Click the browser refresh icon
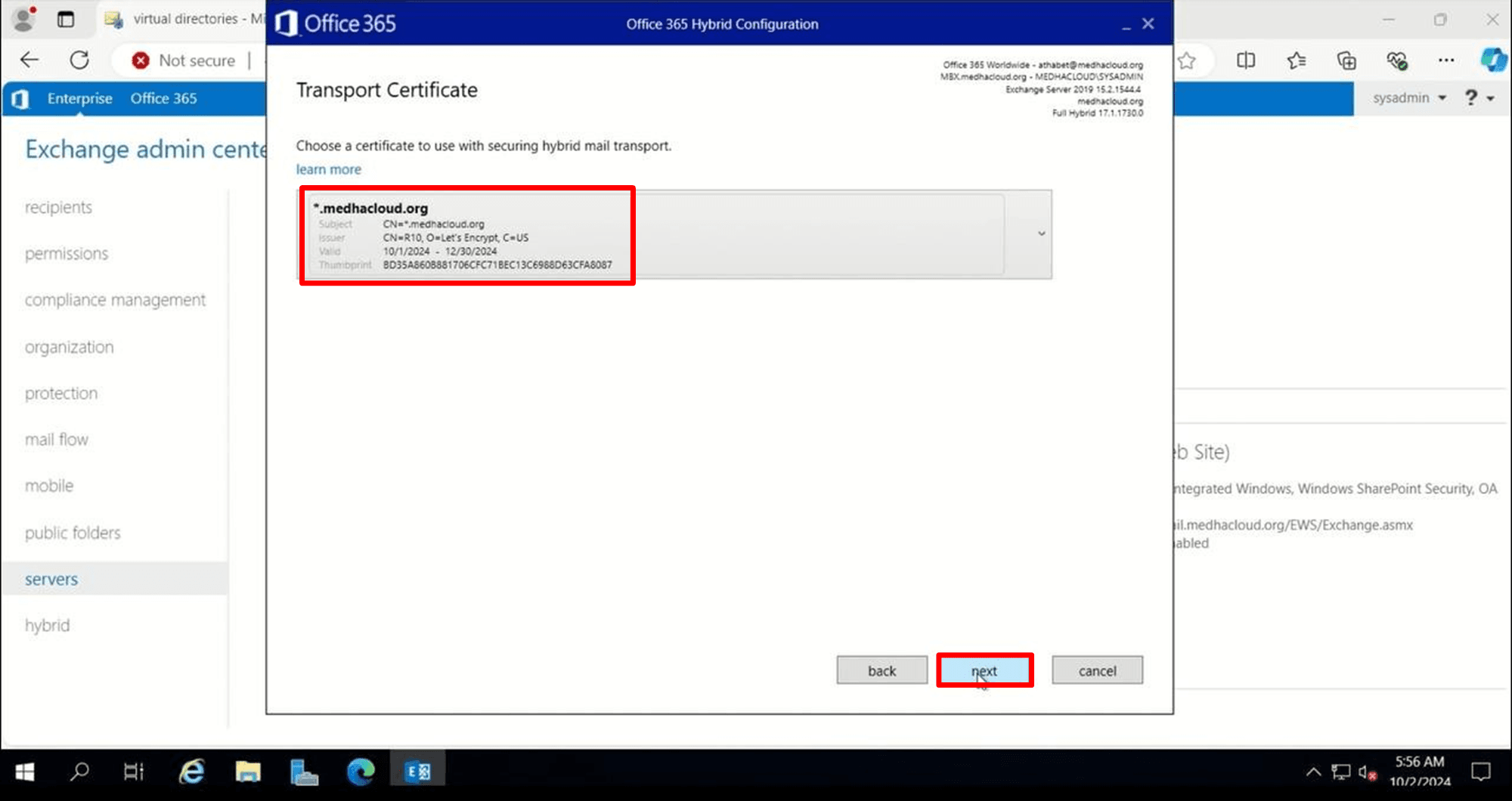 [79, 60]
